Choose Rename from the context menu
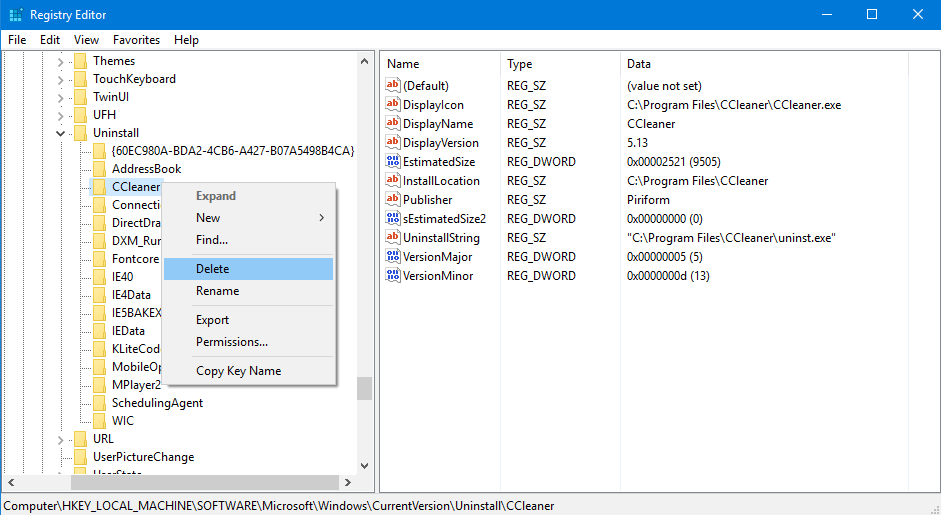Image resolution: width=941 pixels, height=515 pixels. tap(248, 291)
